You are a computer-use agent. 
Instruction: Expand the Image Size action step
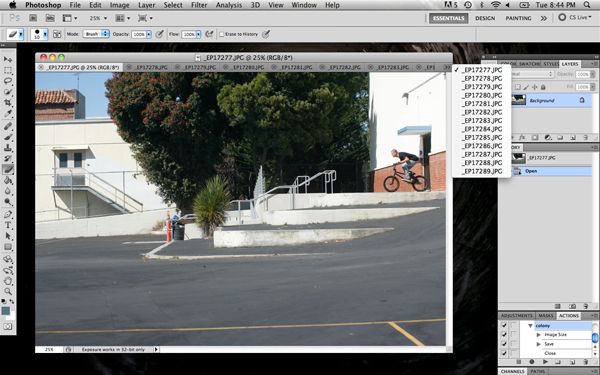(539, 334)
